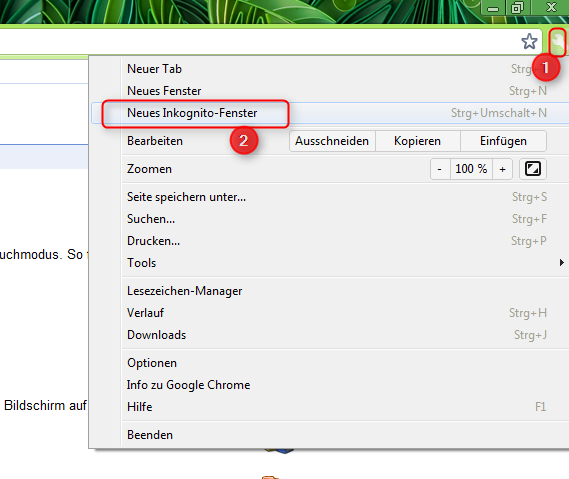569x479 pixels.
Task: Click the fullscreen zoom icon
Action: coord(533,169)
